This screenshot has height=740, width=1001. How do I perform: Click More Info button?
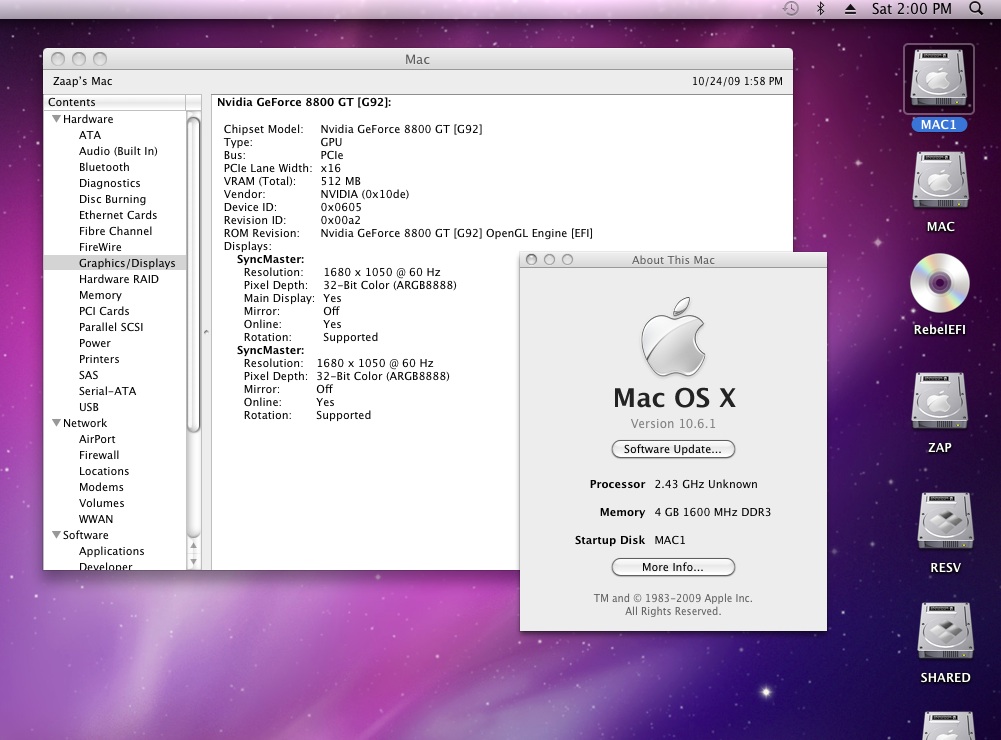(673, 567)
